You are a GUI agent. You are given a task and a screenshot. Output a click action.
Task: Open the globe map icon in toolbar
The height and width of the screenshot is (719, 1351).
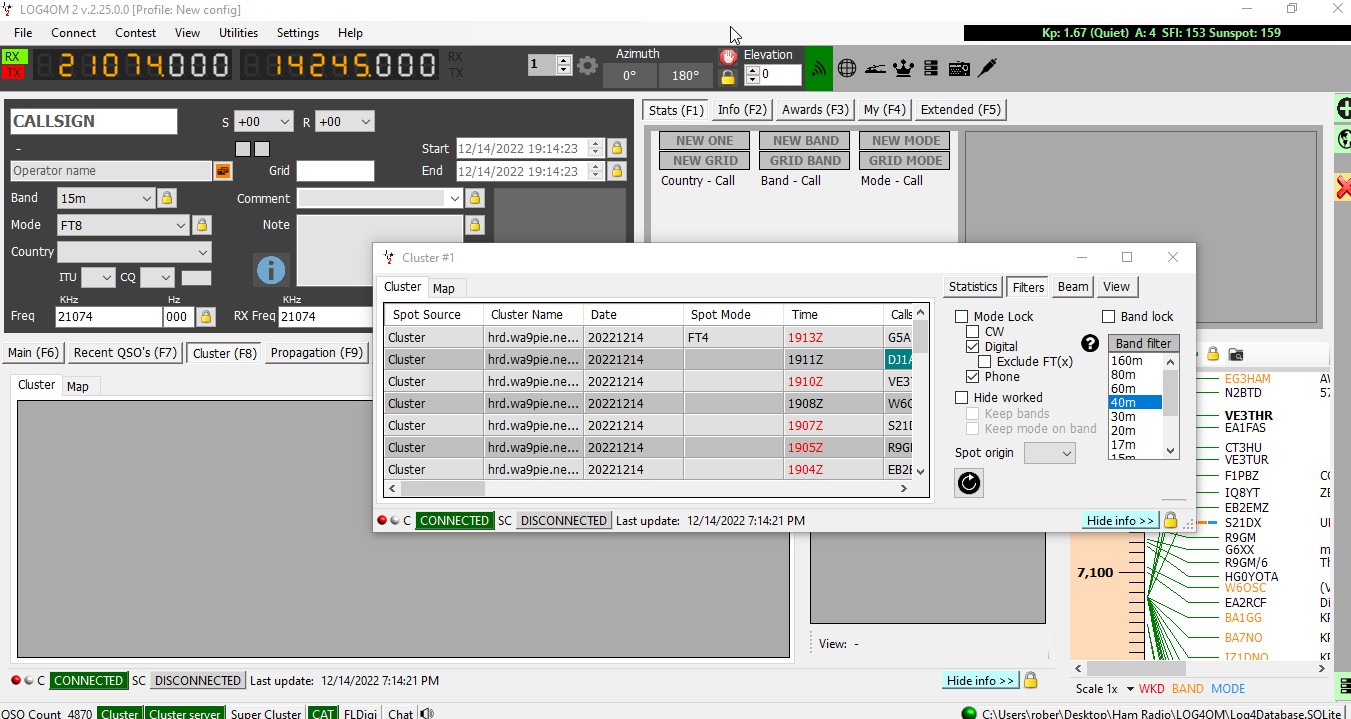click(x=847, y=68)
